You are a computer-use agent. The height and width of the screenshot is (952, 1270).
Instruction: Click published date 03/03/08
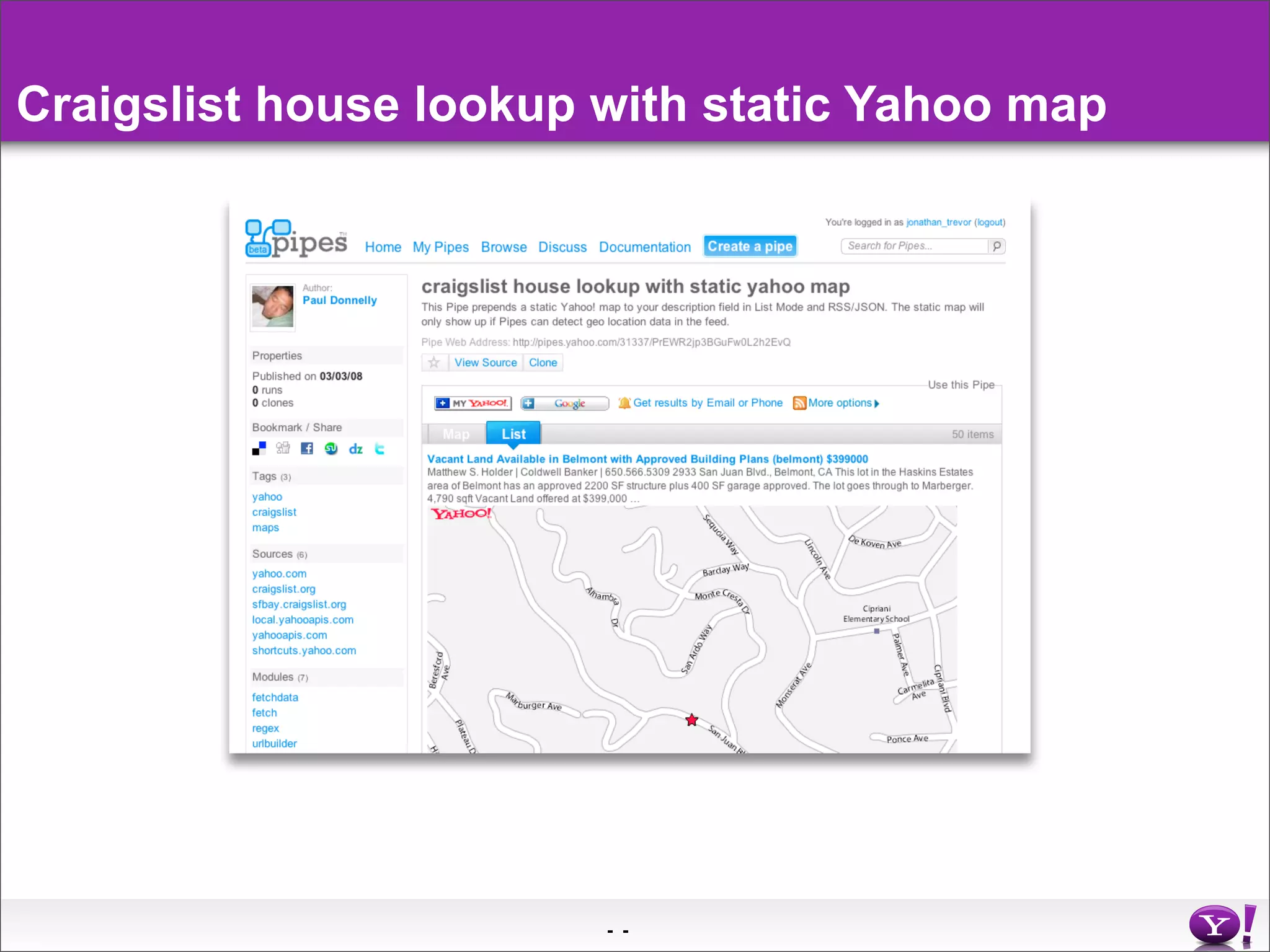pos(341,376)
